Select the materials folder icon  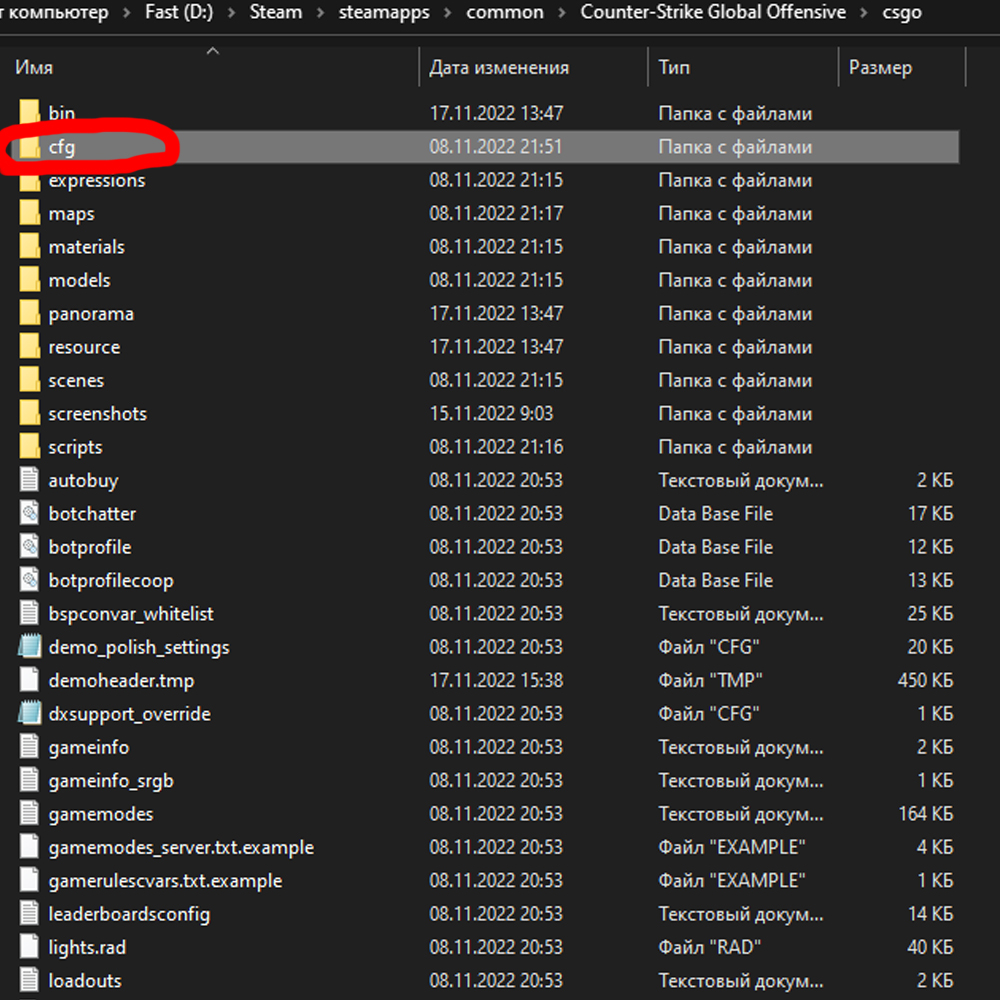[x=29, y=246]
